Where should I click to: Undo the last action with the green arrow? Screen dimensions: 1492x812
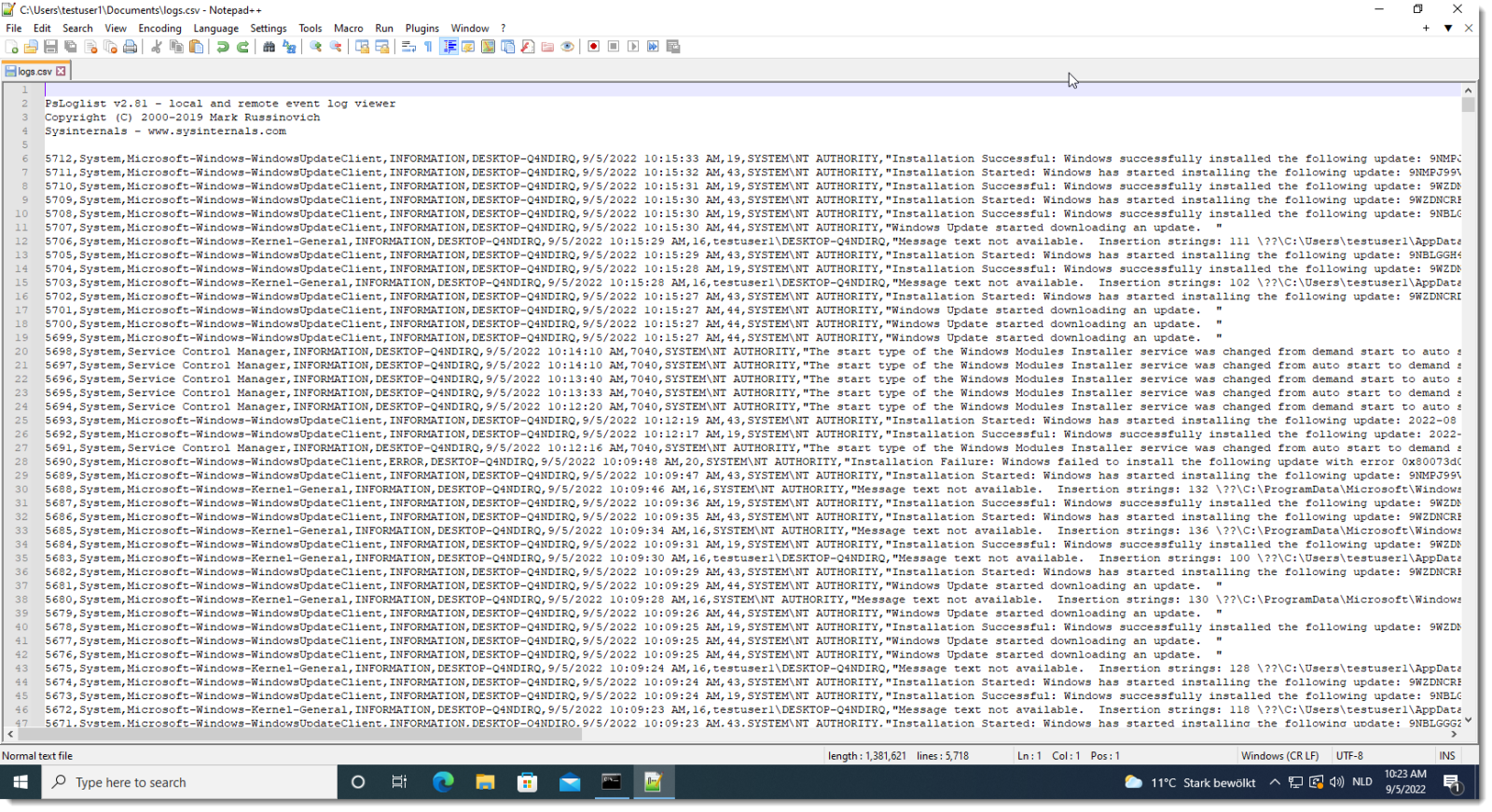223,47
